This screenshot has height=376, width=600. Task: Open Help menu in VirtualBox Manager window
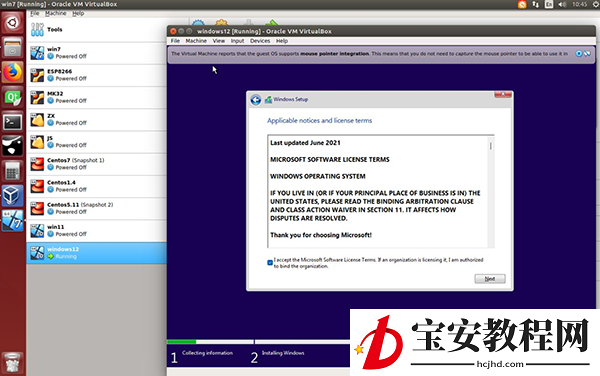coord(78,13)
